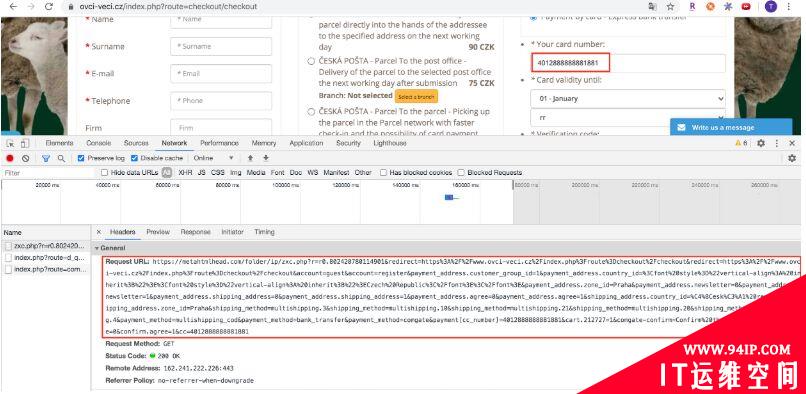Clear the network log

[x=25, y=158]
